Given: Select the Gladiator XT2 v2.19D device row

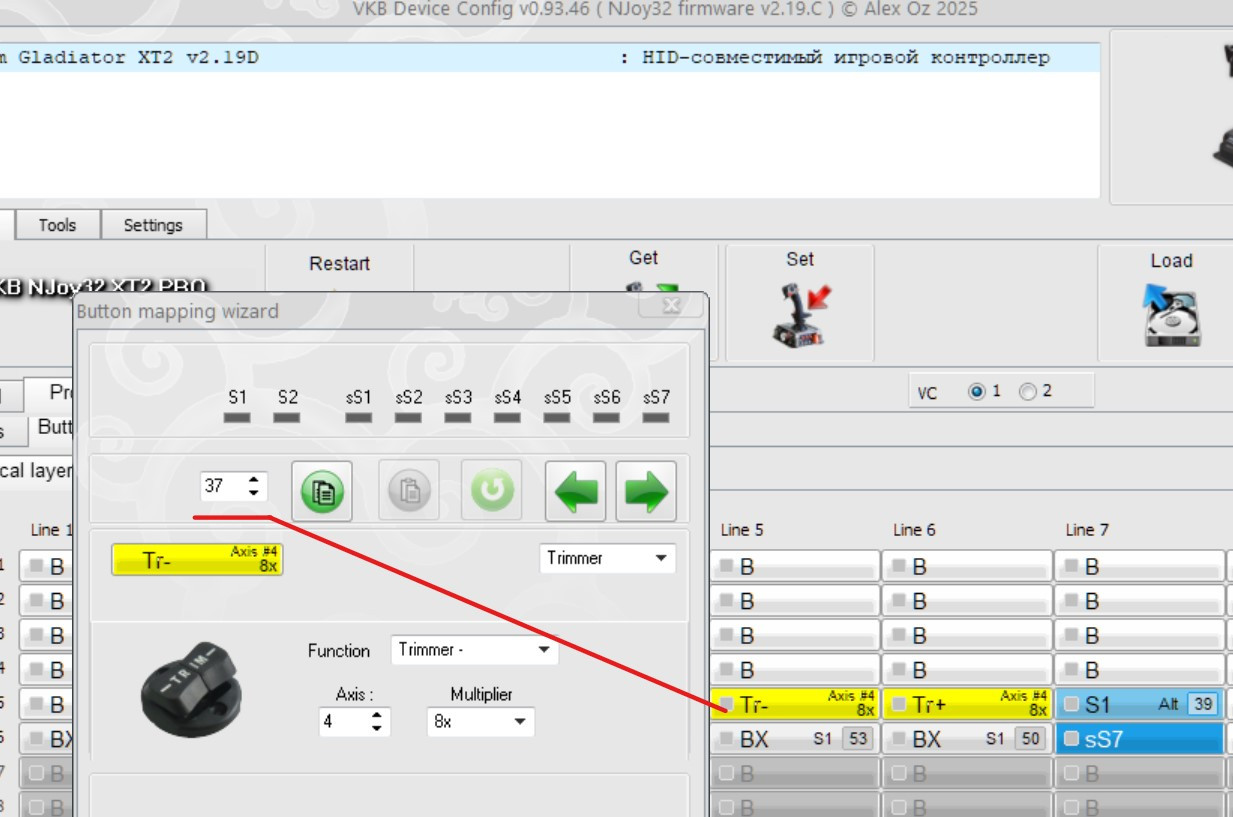Looking at the screenshot, I should (x=550, y=58).
